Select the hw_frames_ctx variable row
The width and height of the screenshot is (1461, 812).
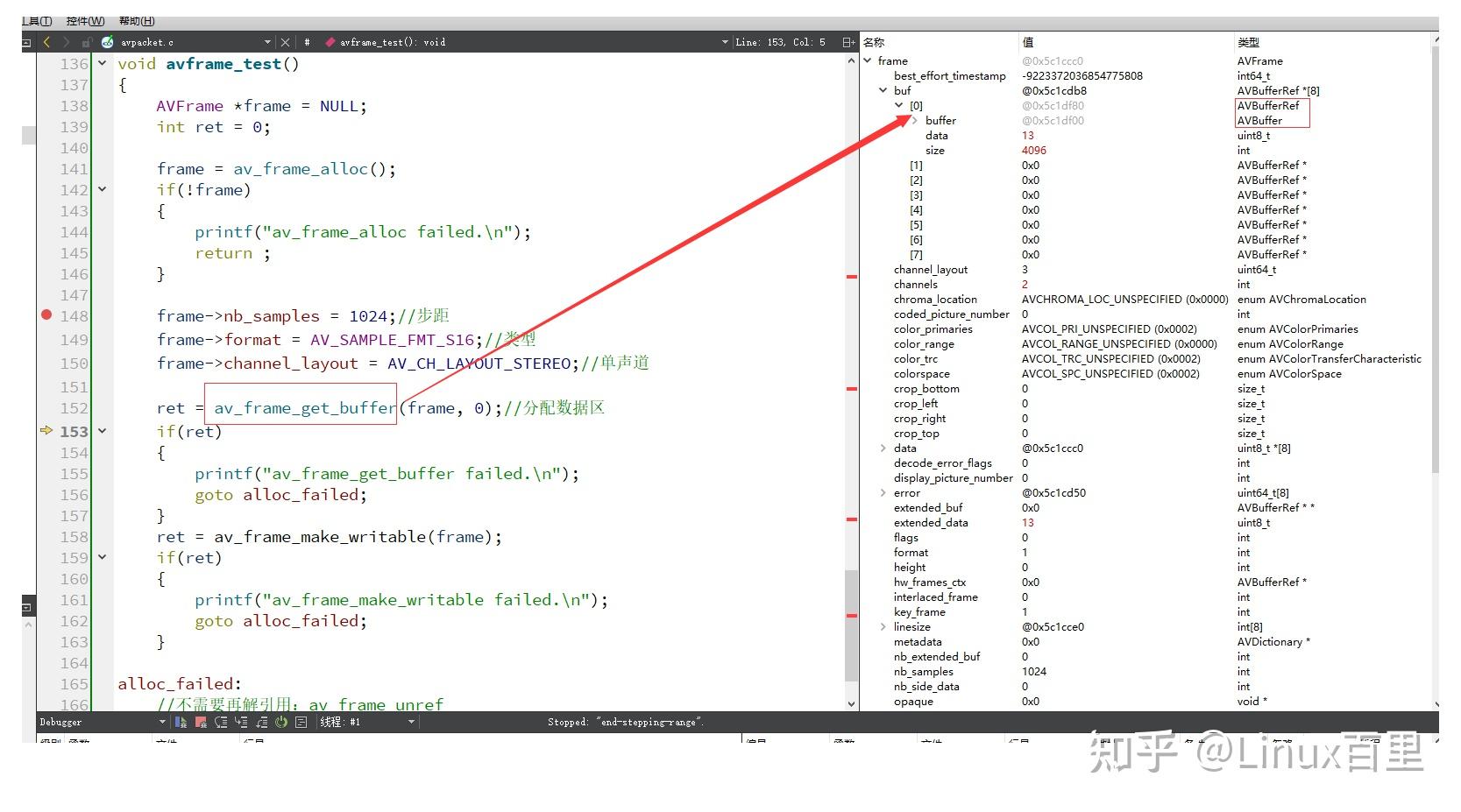tap(1145, 583)
